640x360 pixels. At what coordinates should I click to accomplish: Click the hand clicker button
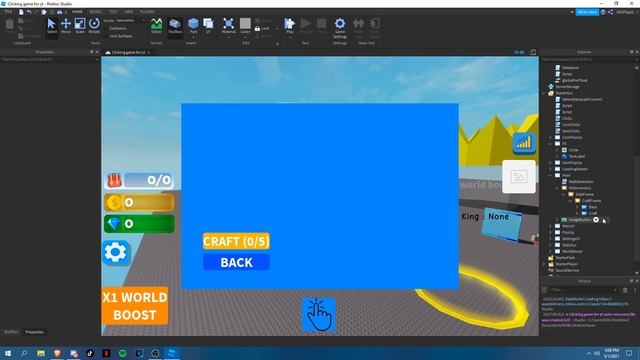pos(319,315)
